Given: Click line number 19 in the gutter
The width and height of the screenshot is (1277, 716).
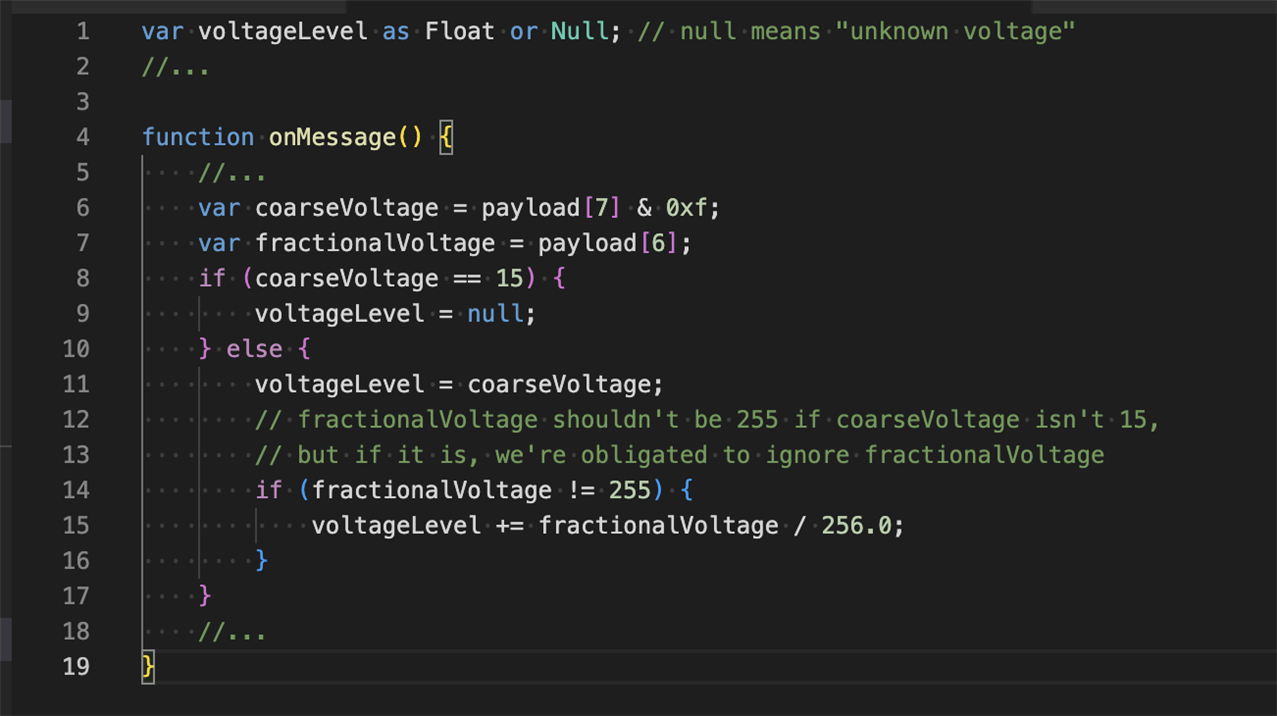Looking at the screenshot, I should pyautogui.click(x=76, y=666).
